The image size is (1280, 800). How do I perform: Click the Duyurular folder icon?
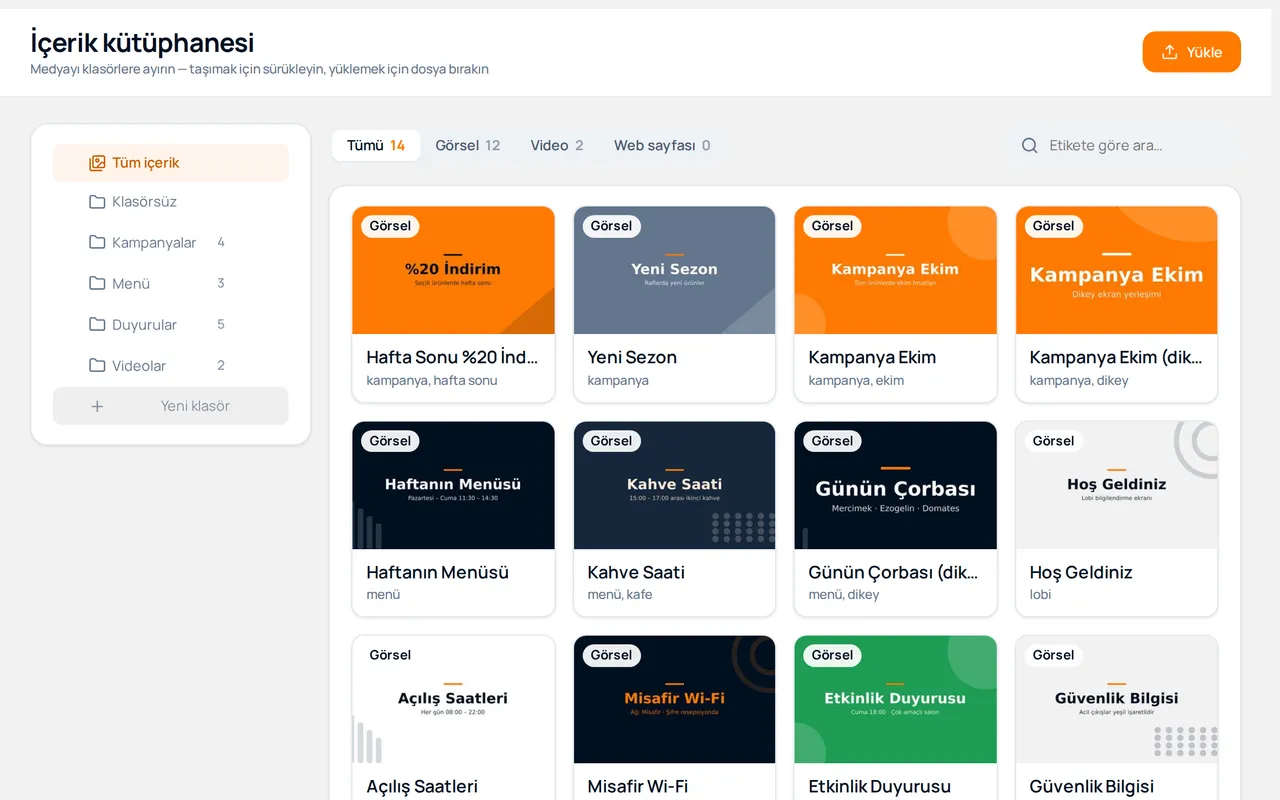point(97,325)
